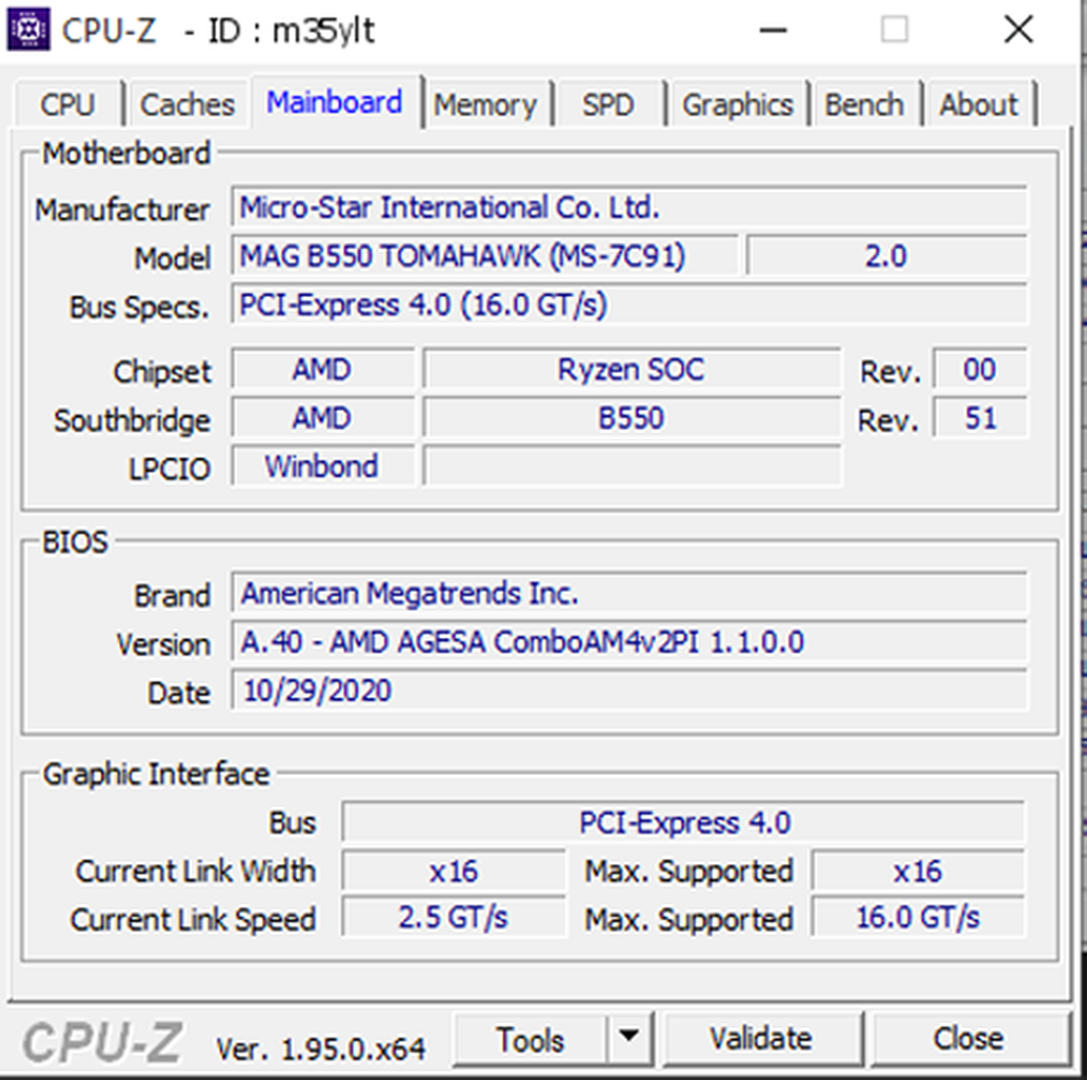
Task: Click the BIOS date 10/29/2020
Action: click(629, 690)
